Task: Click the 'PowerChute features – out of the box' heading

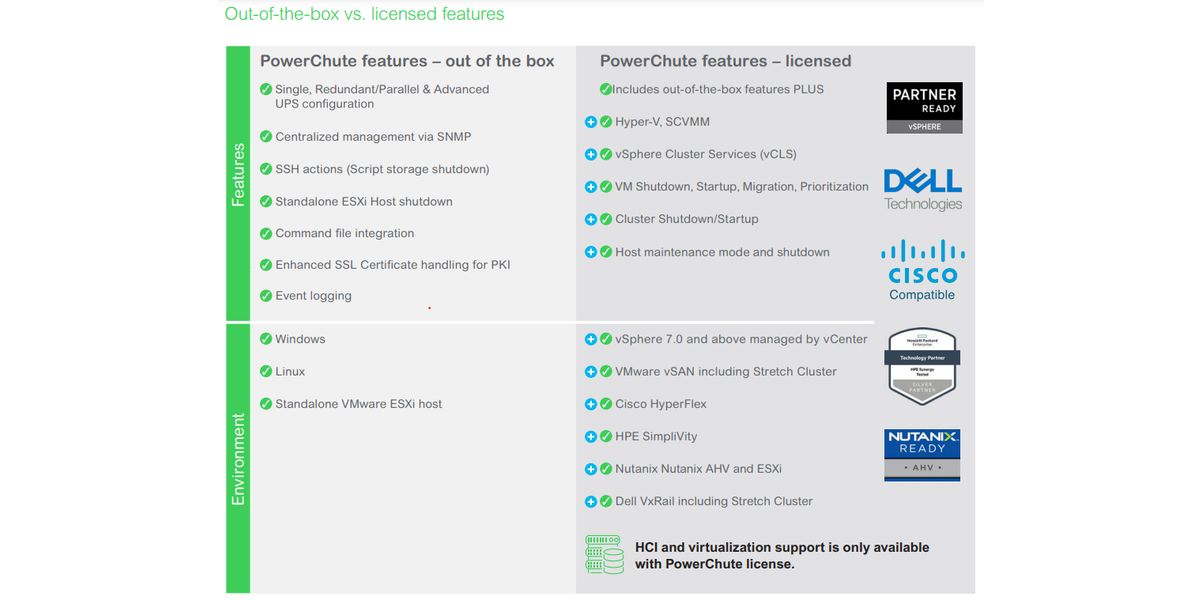Action: [x=407, y=61]
